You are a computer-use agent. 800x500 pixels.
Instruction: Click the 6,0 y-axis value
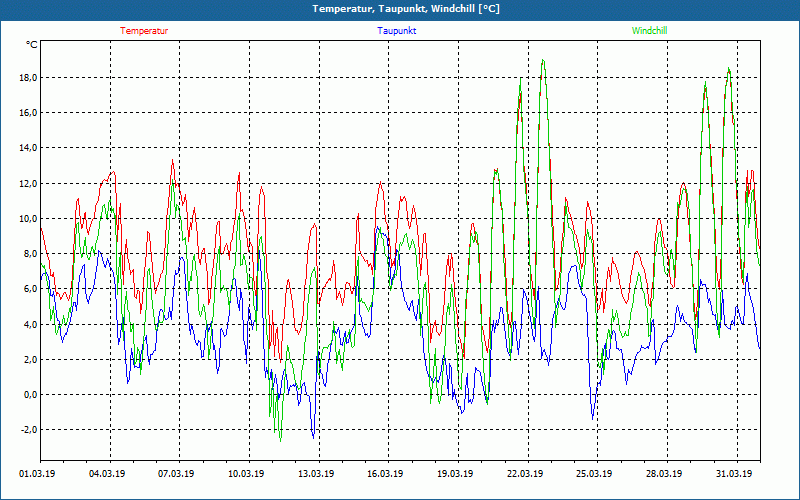point(30,289)
